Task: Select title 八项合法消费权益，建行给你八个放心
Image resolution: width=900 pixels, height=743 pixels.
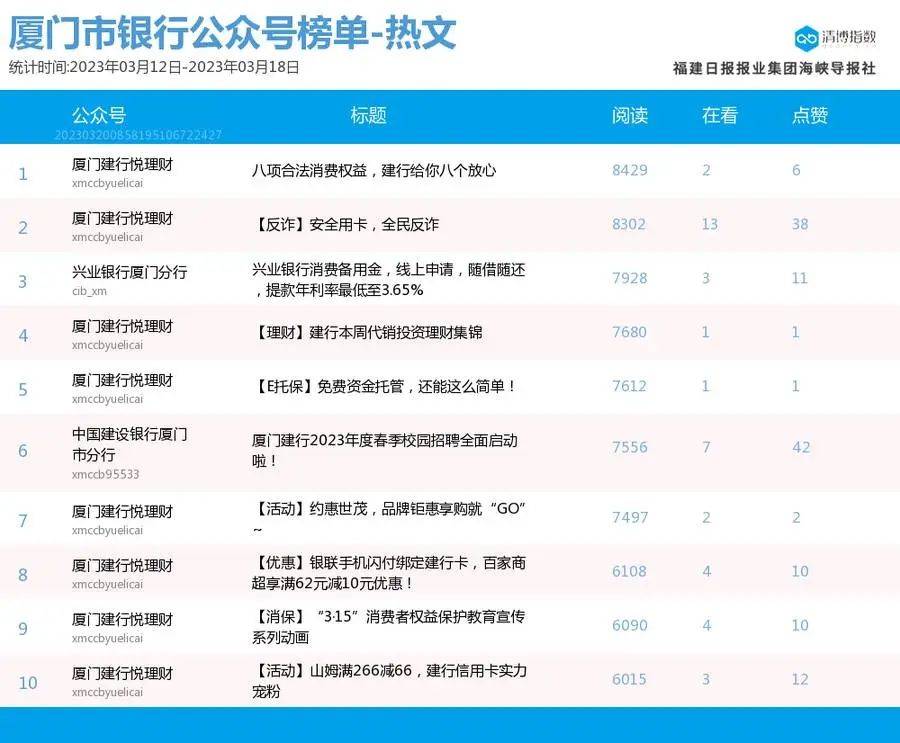Action: 374,171
